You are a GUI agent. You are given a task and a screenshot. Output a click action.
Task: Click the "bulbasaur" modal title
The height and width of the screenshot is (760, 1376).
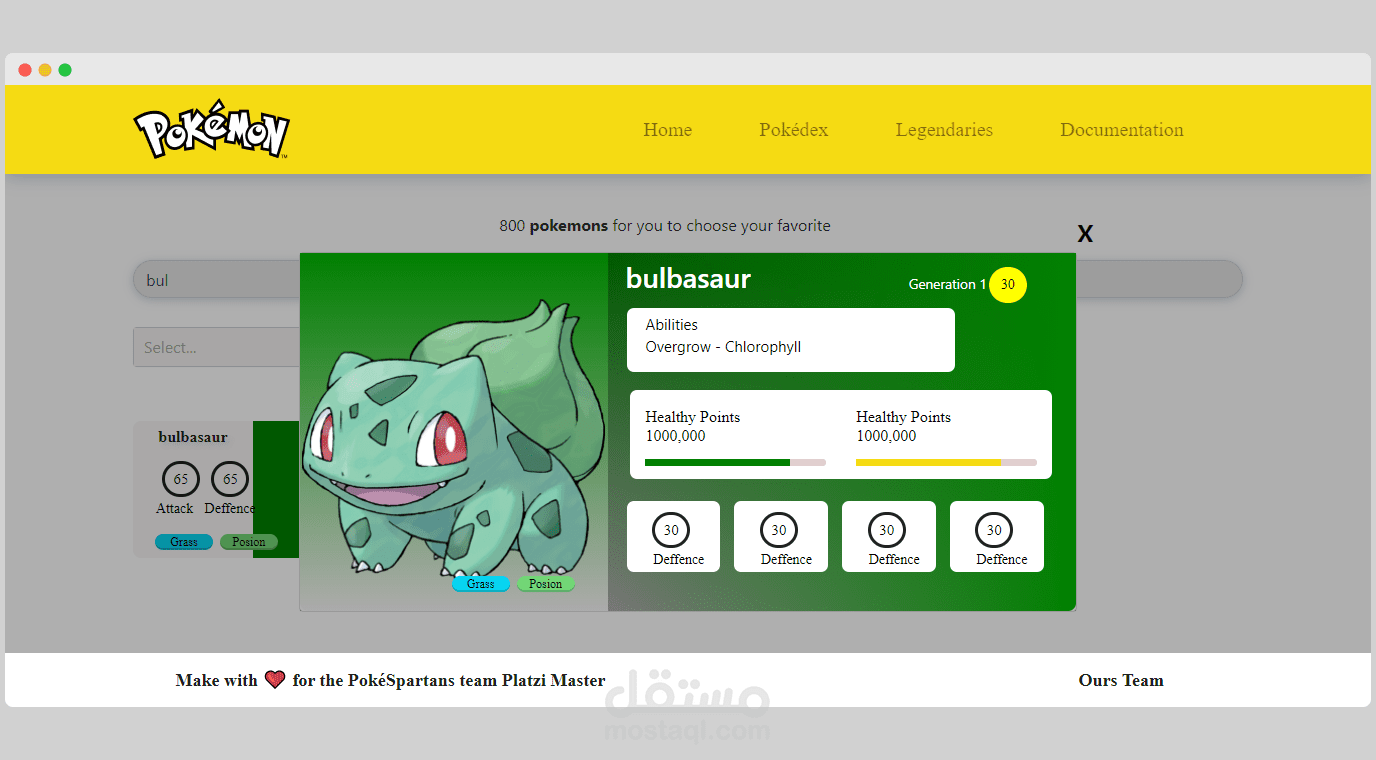click(x=688, y=279)
